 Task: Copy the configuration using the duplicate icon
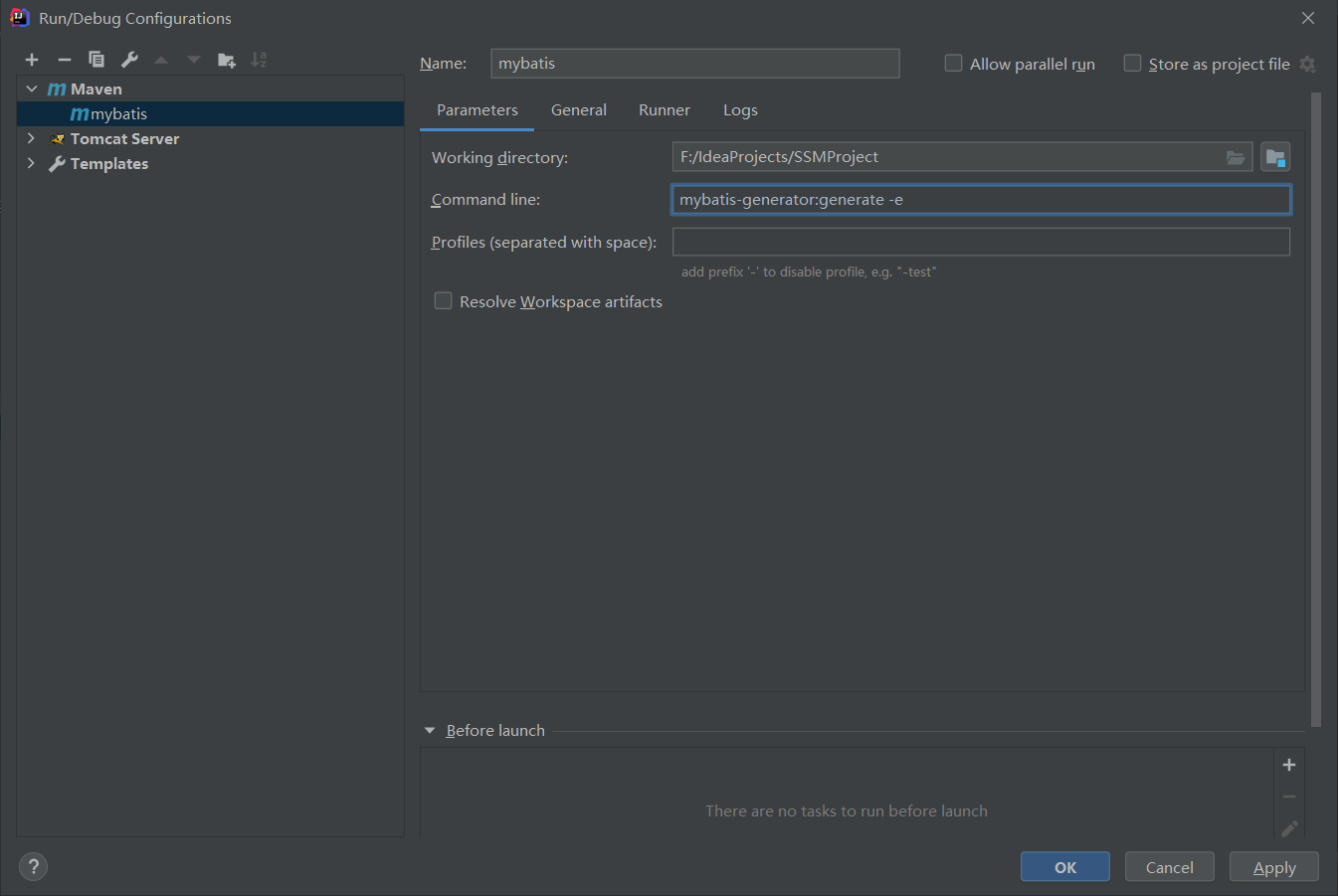click(x=96, y=60)
